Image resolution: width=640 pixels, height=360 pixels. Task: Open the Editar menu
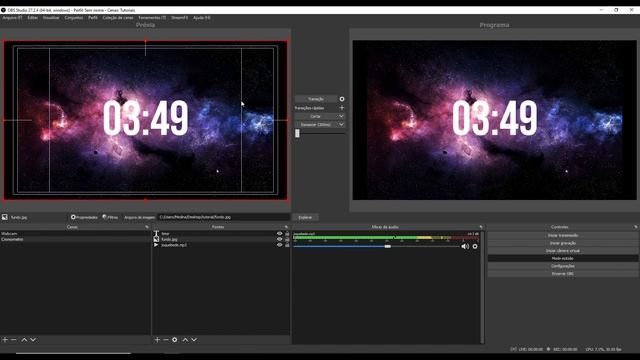[x=33, y=18]
